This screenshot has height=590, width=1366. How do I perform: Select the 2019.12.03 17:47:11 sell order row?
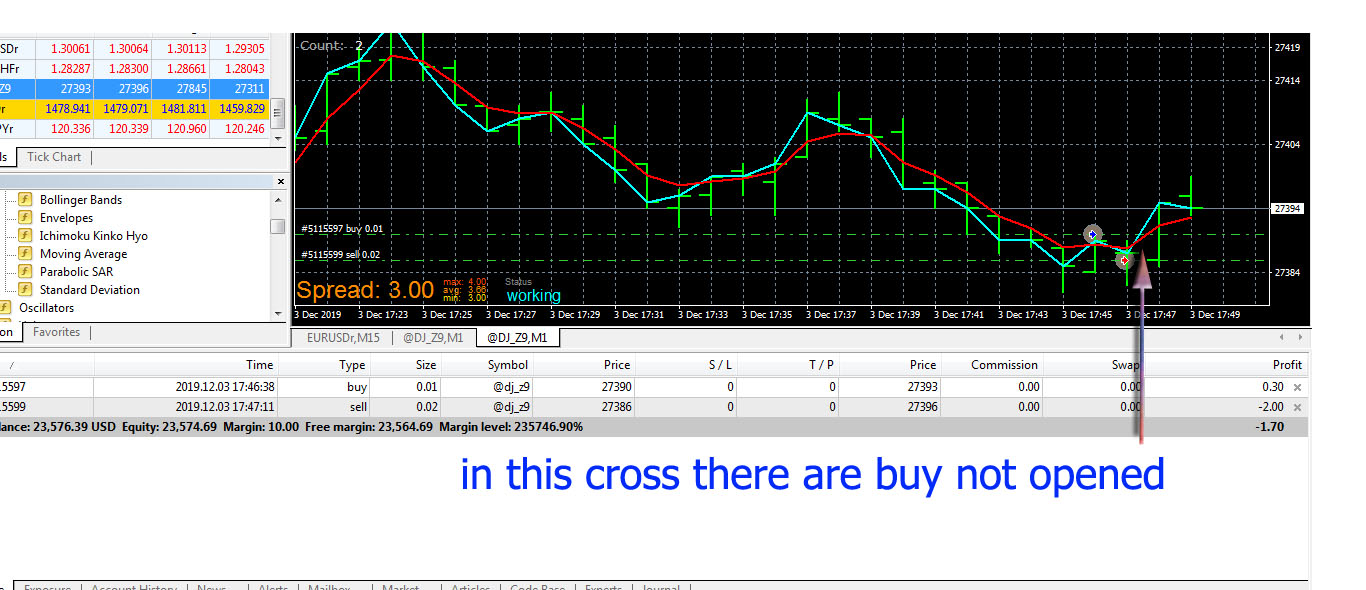pos(654,407)
